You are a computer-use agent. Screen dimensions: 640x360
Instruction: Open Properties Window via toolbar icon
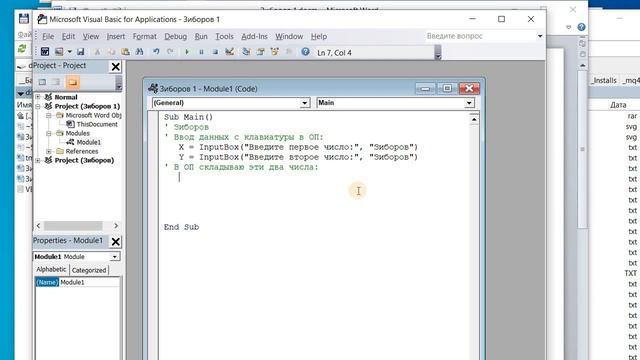click(x=260, y=52)
